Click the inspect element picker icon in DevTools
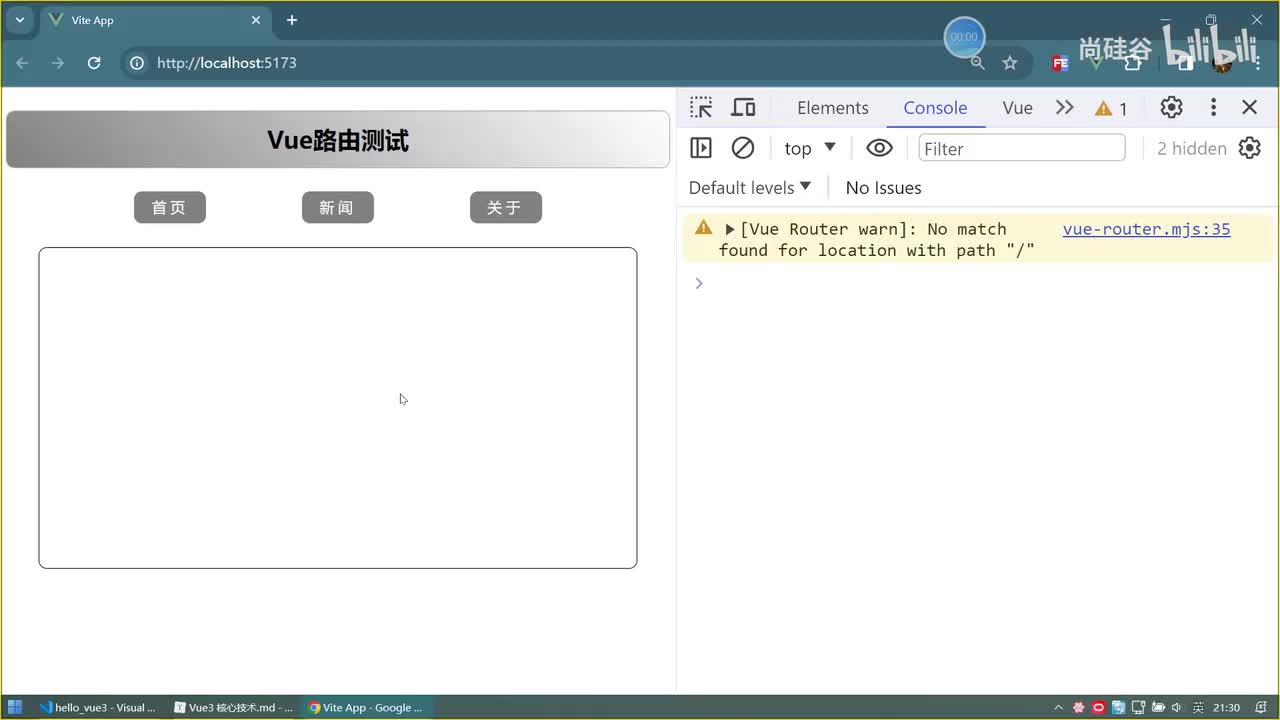 point(701,108)
